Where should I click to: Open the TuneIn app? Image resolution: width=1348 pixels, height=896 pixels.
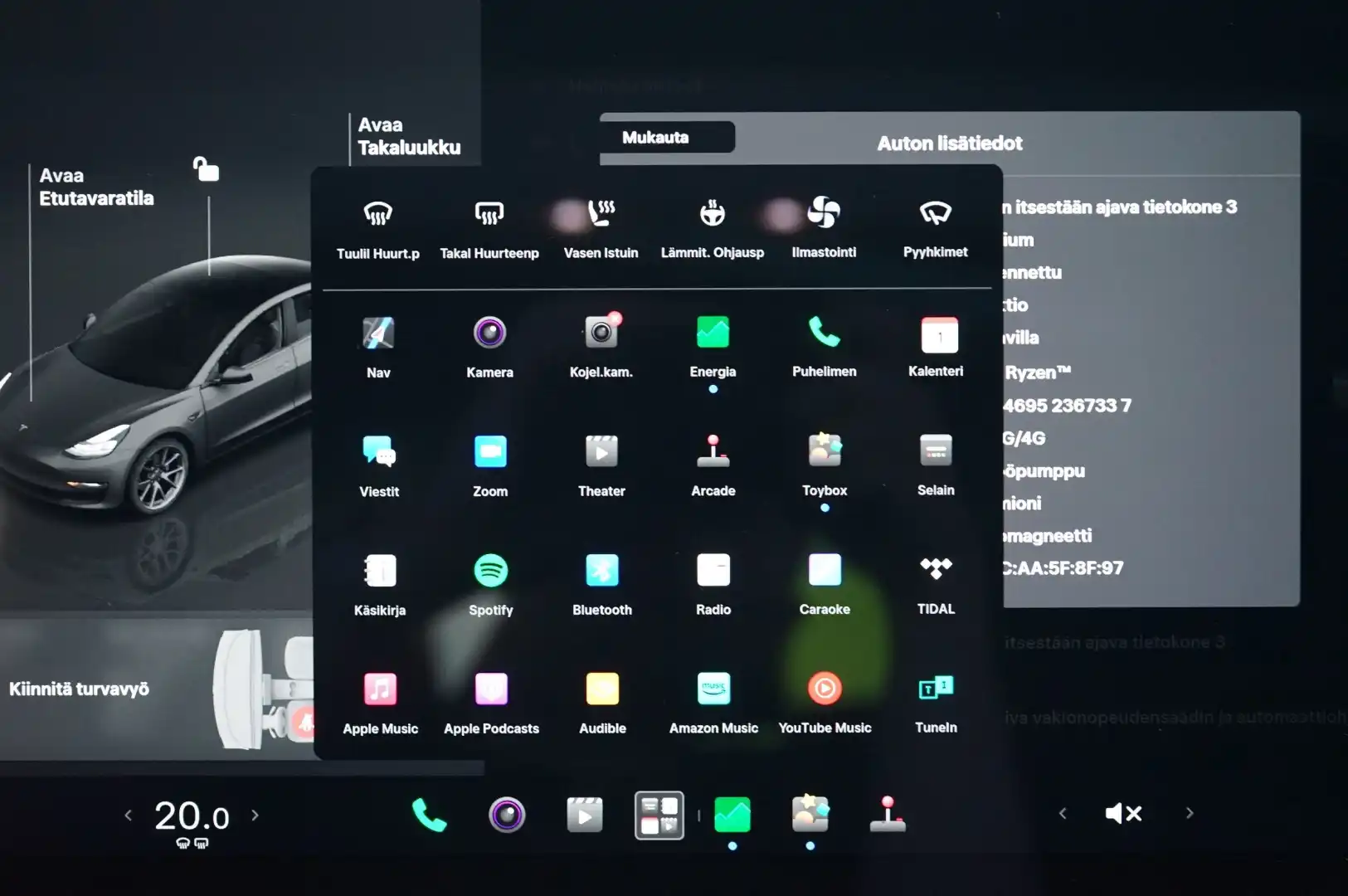pyautogui.click(x=936, y=703)
